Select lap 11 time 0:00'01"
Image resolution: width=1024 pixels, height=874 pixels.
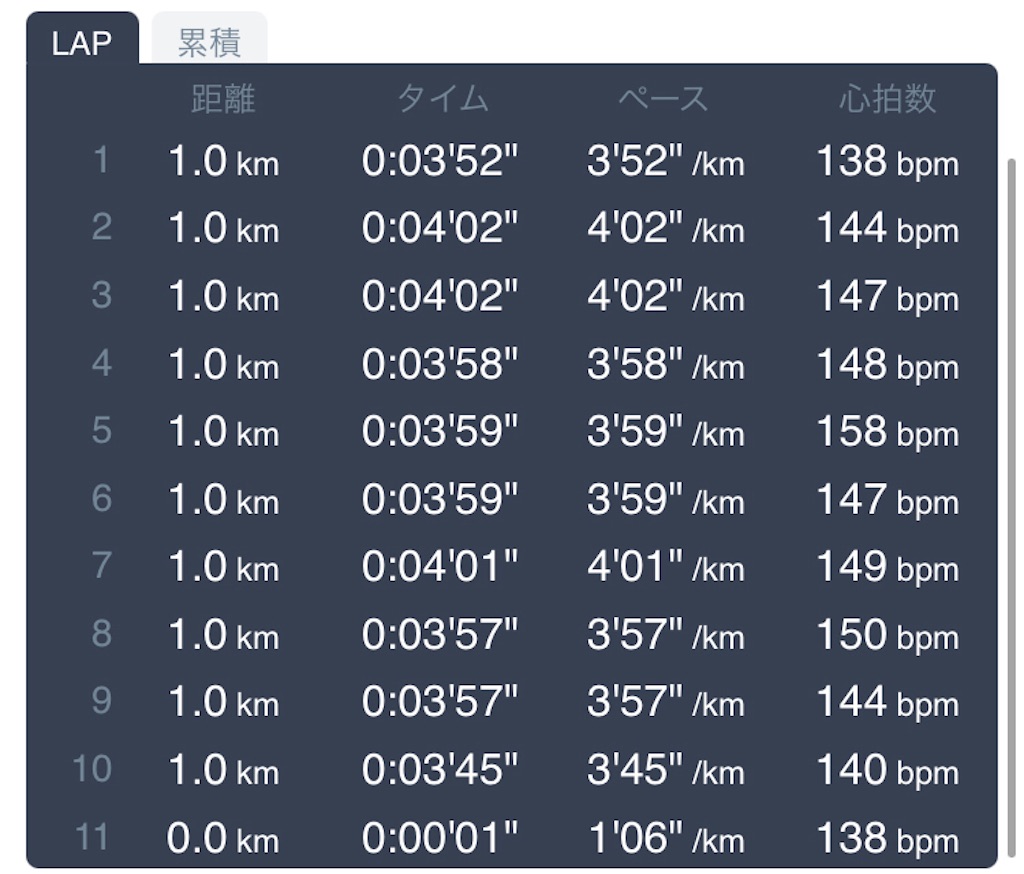[440, 837]
